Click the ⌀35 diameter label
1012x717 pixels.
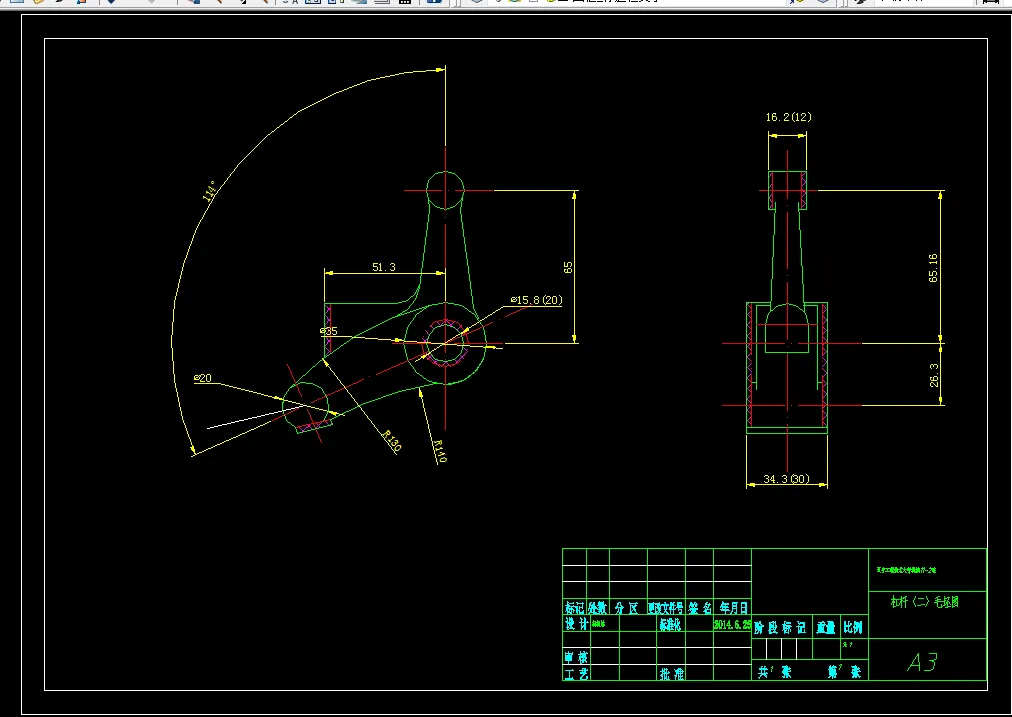click(x=329, y=331)
